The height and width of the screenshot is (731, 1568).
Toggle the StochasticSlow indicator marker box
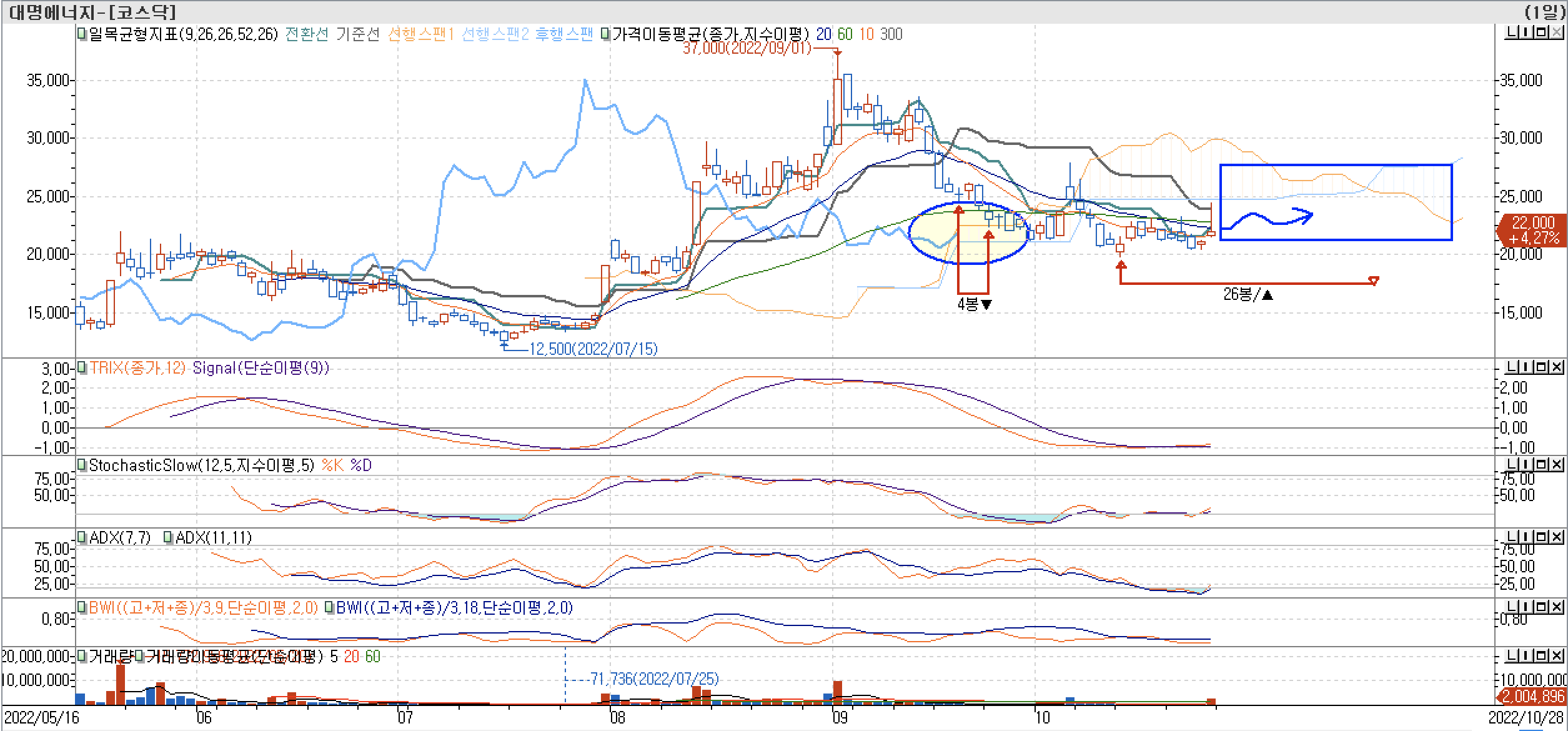[82, 465]
